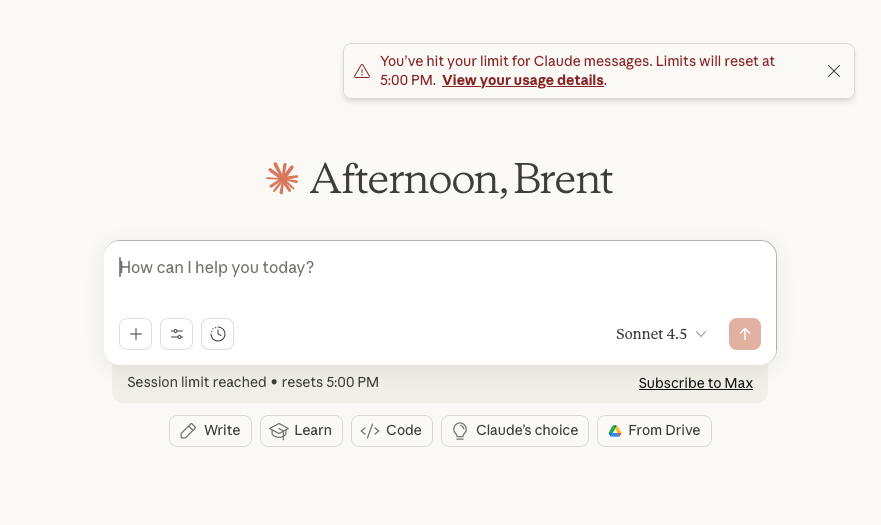Viewport: 881px width, 525px height.
Task: Expand the model selector chevron arrow
Action: [x=701, y=334]
